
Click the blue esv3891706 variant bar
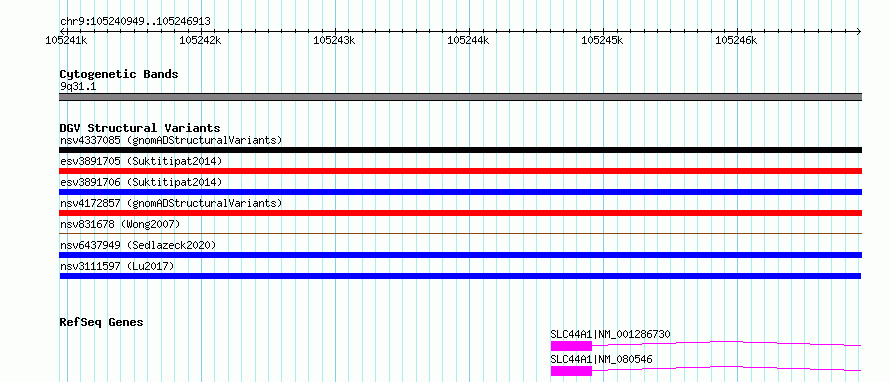(460, 192)
